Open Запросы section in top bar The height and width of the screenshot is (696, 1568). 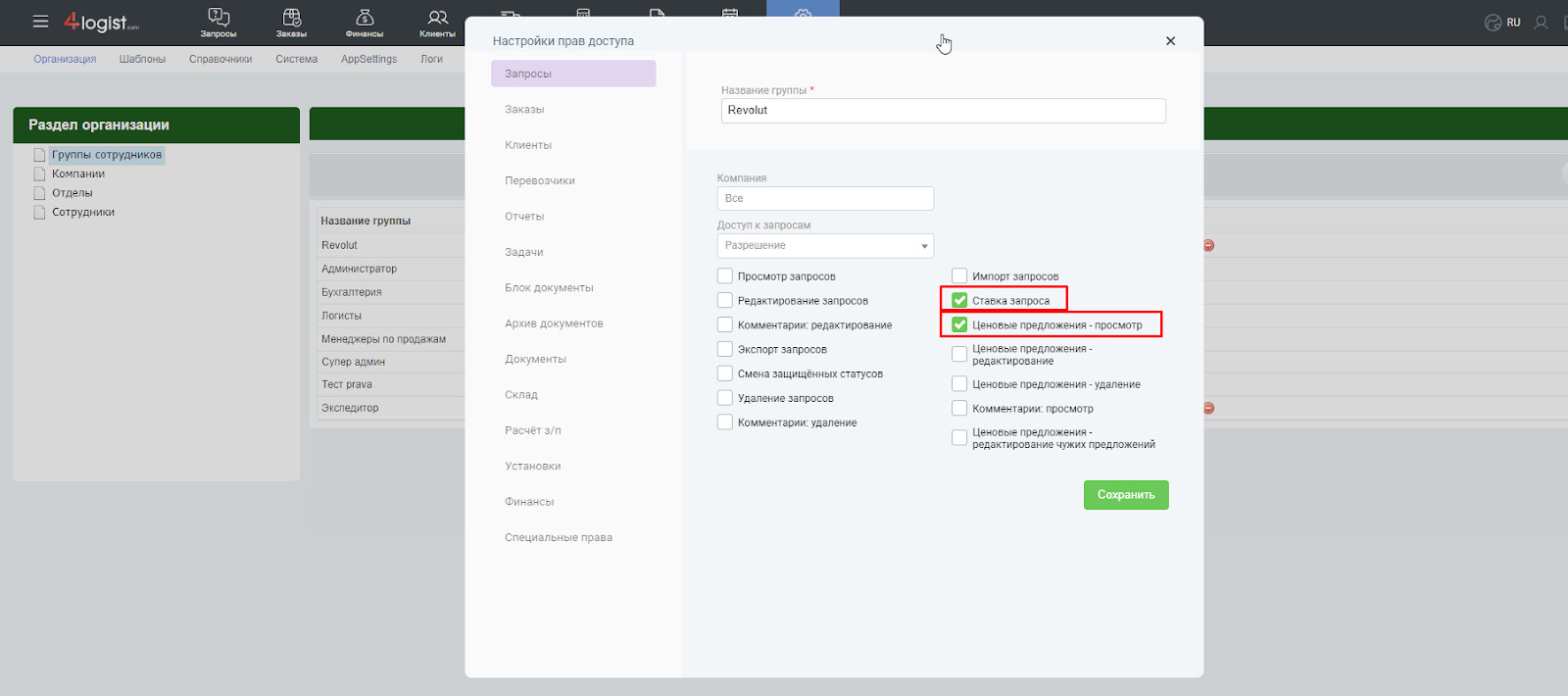[x=219, y=23]
